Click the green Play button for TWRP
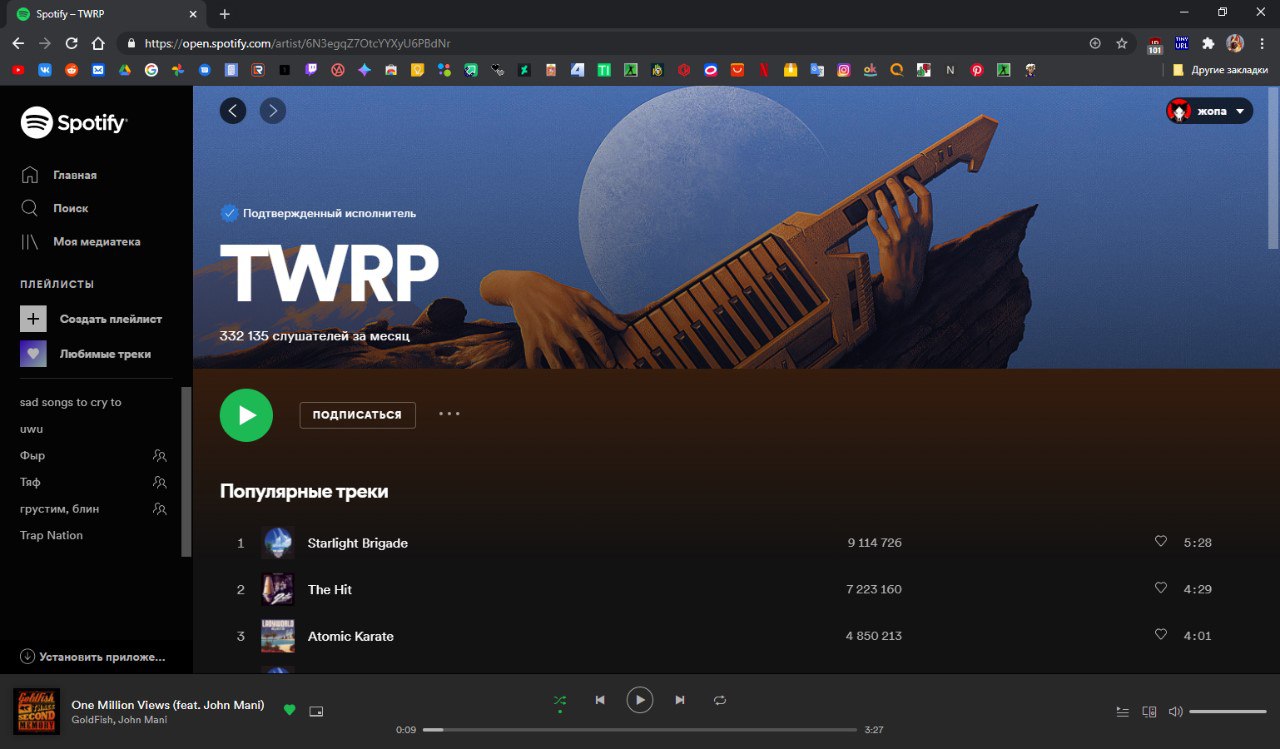1280x749 pixels. click(246, 415)
